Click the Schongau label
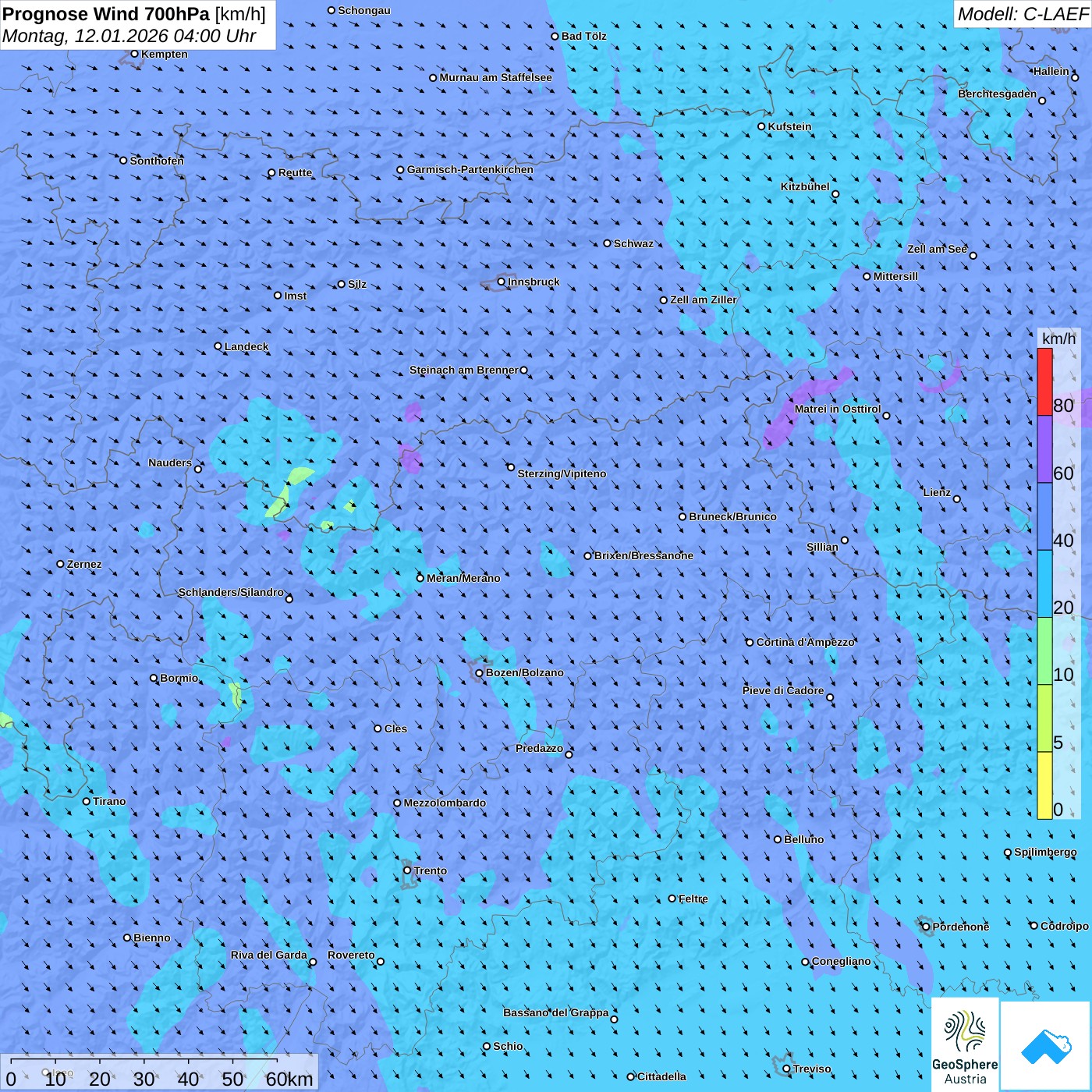1092x1092 pixels. point(363,10)
